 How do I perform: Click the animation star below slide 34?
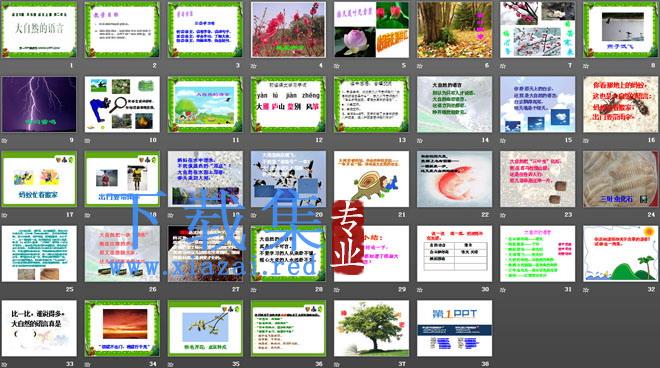87,364
